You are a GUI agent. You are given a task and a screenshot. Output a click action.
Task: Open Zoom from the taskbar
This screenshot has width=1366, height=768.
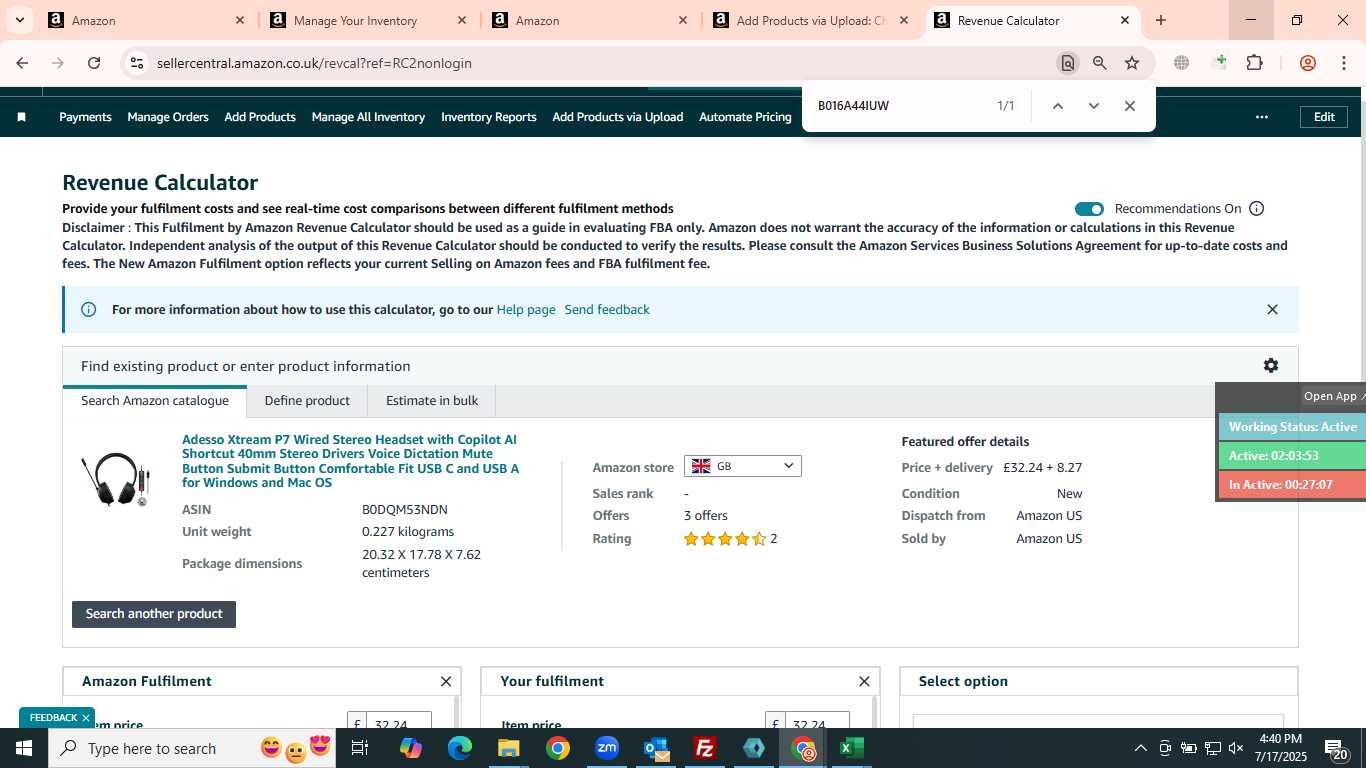(607, 748)
